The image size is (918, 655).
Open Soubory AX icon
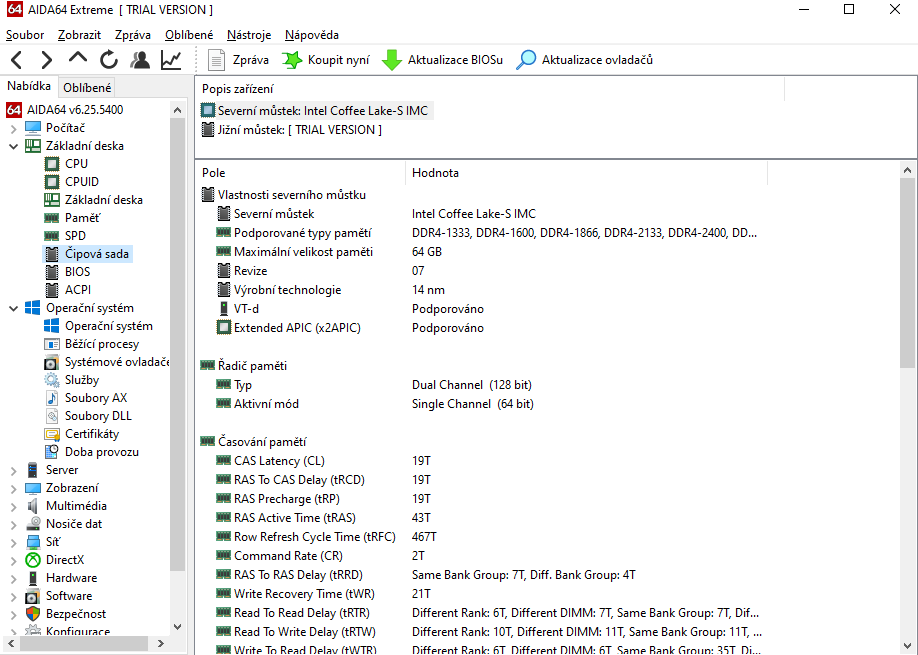pyautogui.click(x=52, y=398)
